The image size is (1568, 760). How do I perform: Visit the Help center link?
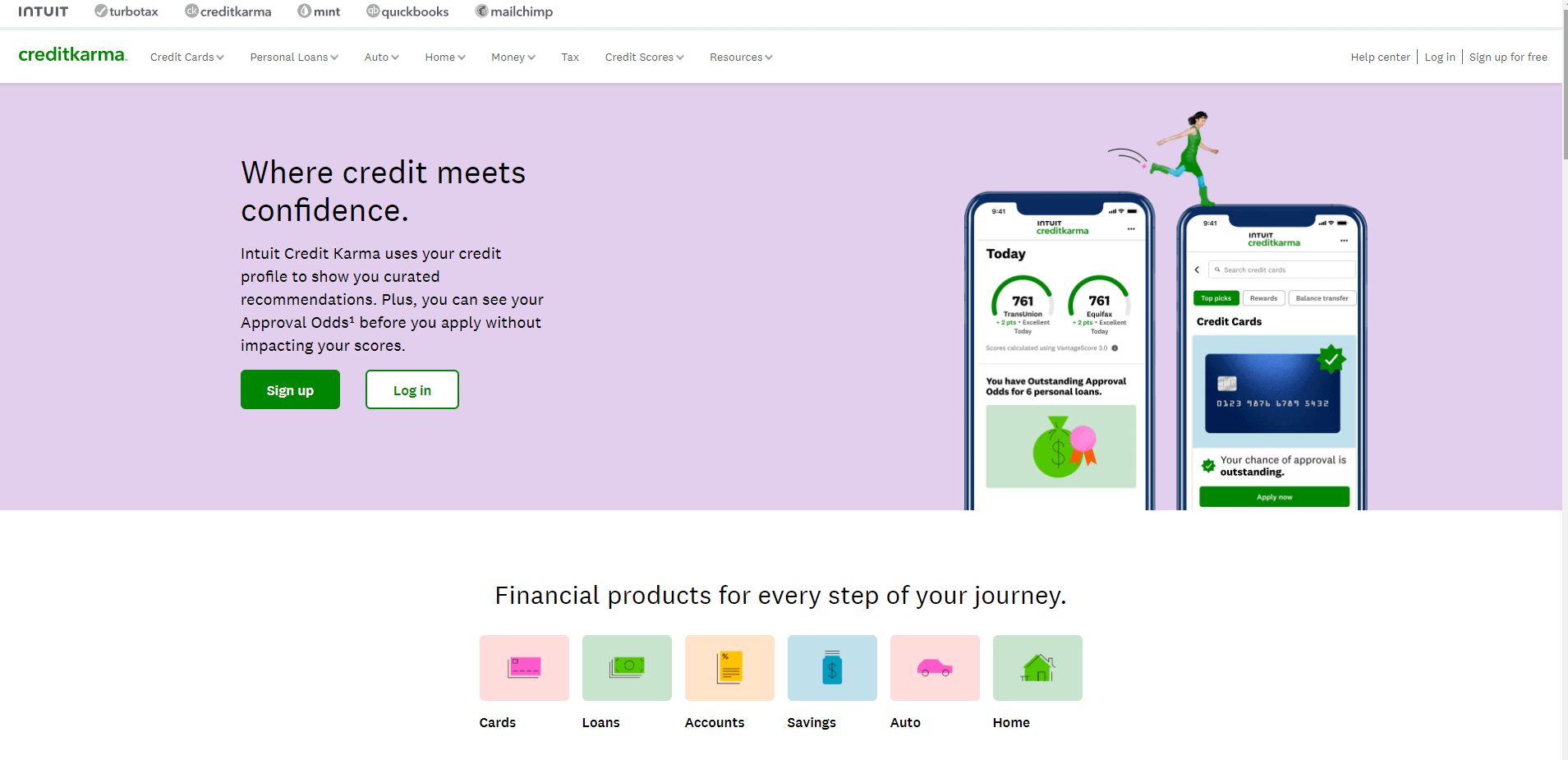[1380, 58]
